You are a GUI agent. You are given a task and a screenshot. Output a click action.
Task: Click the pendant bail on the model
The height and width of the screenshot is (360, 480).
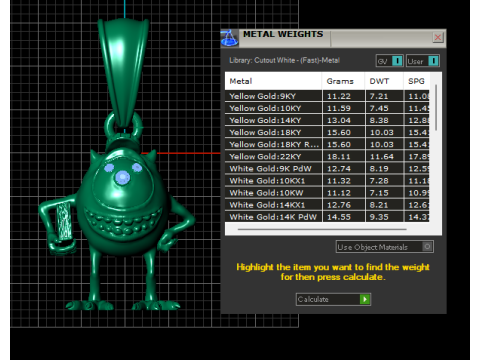[x=123, y=72]
